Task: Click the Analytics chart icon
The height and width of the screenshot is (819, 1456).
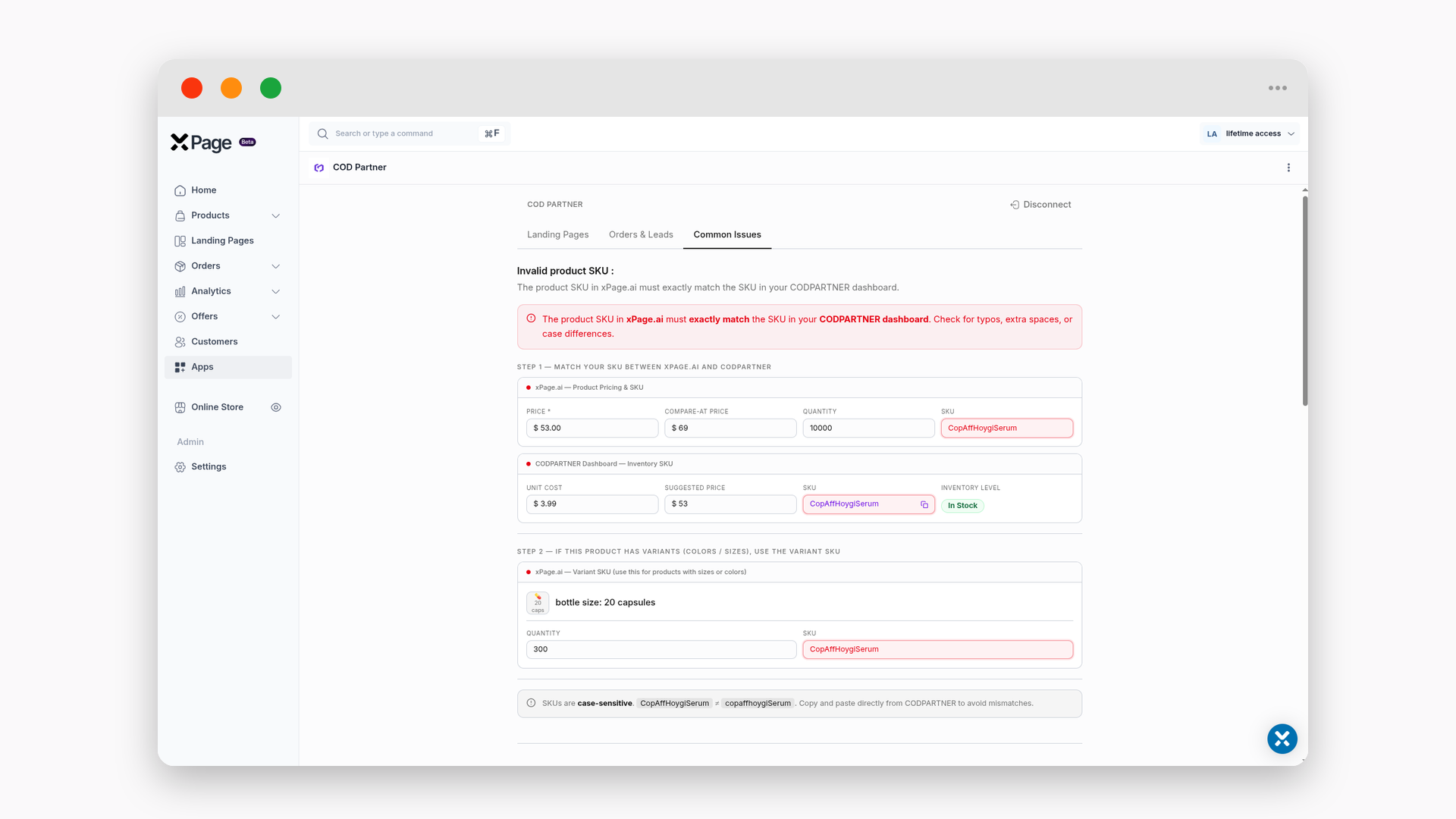Action: pyautogui.click(x=180, y=291)
